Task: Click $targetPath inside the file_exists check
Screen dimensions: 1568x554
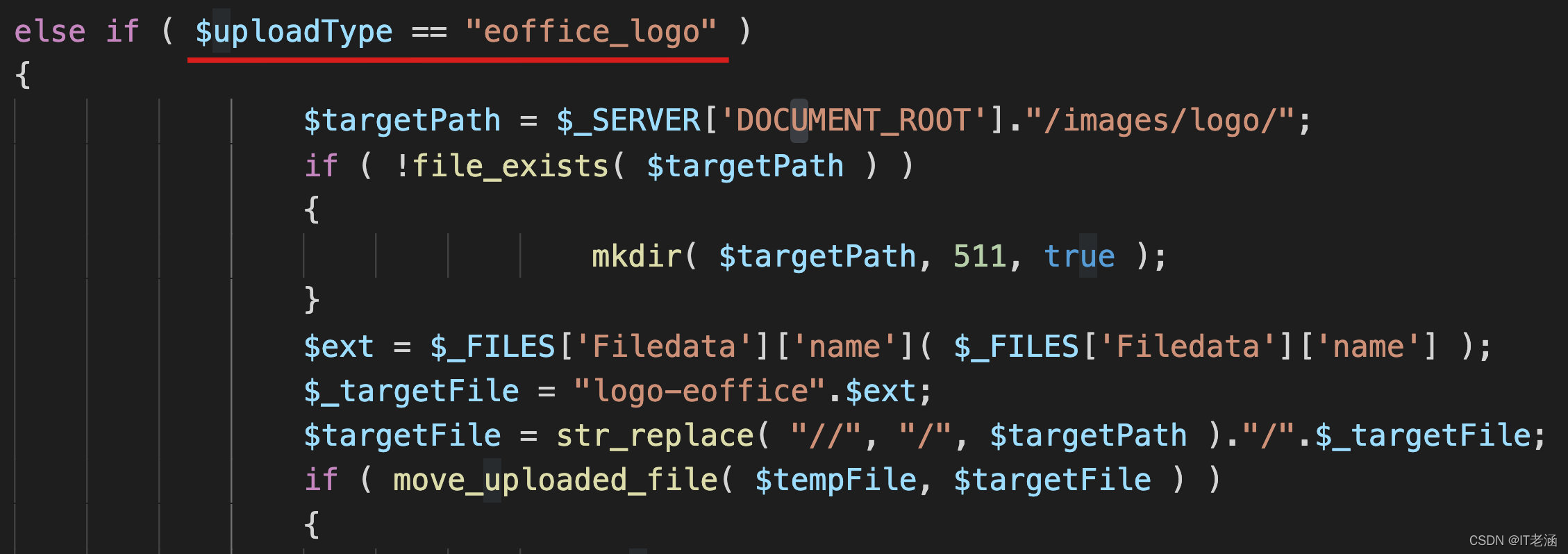Action: (745, 167)
